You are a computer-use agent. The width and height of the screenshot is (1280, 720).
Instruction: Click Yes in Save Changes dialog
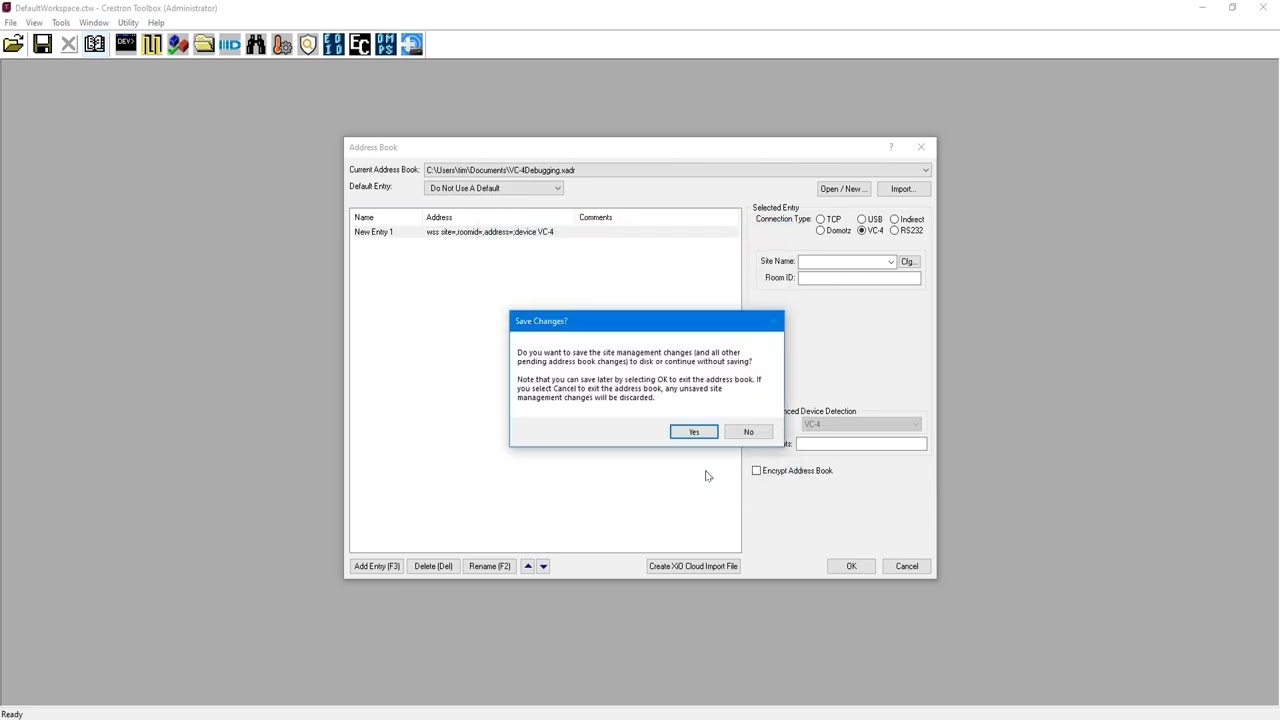tap(694, 432)
